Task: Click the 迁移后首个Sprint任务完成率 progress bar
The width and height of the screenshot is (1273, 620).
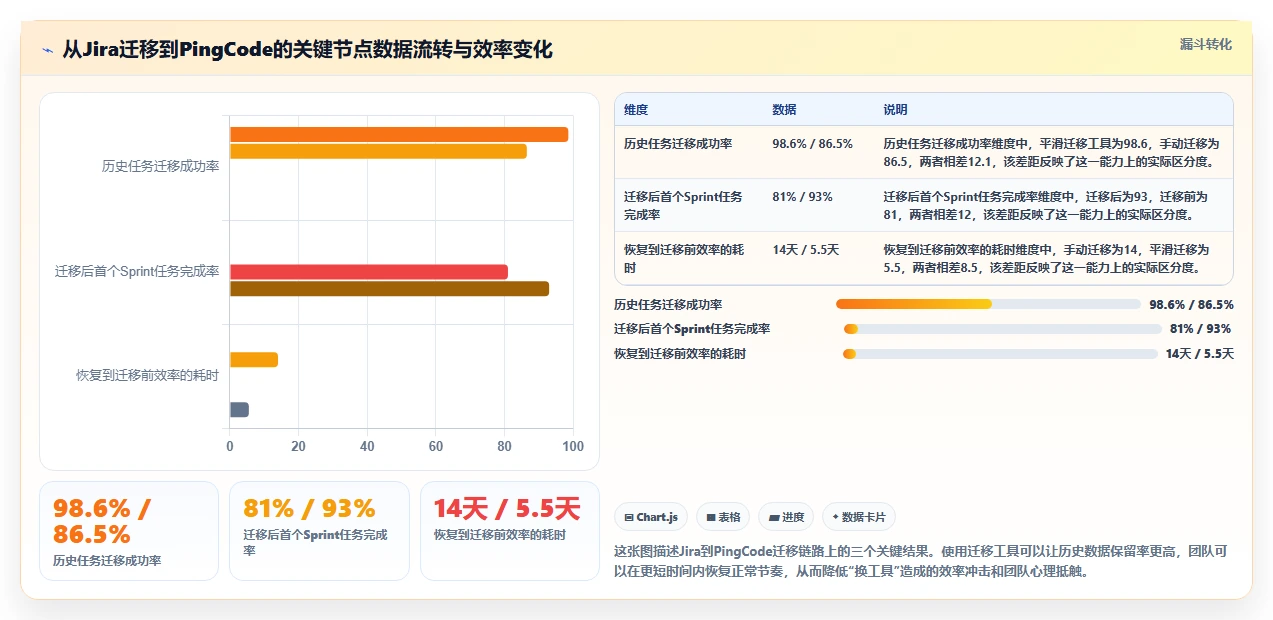Action: tap(1001, 328)
